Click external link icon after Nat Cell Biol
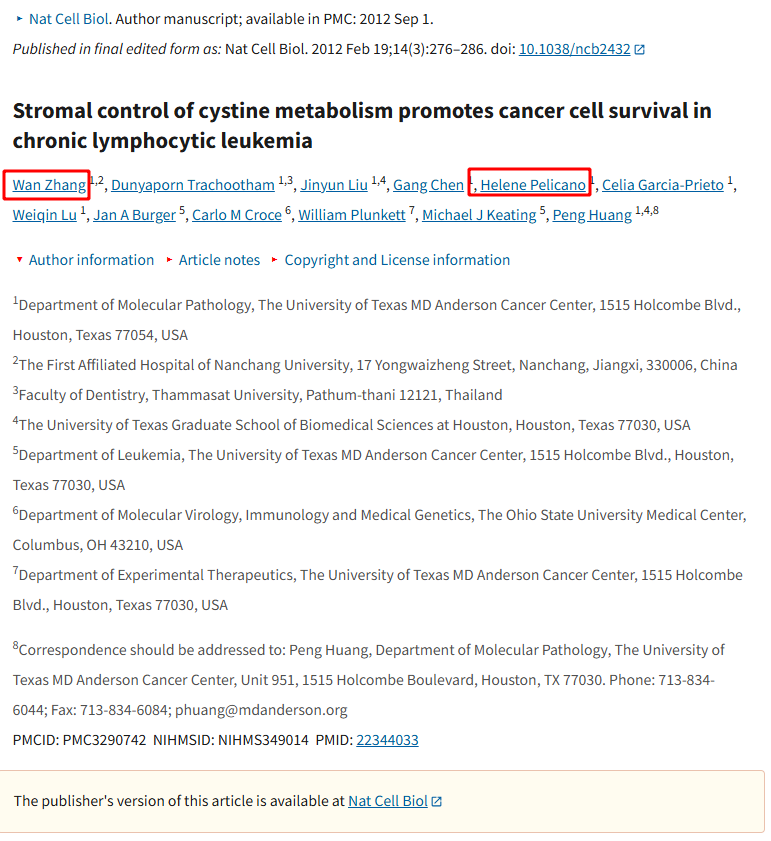771x841 pixels. pyautogui.click(x=436, y=801)
